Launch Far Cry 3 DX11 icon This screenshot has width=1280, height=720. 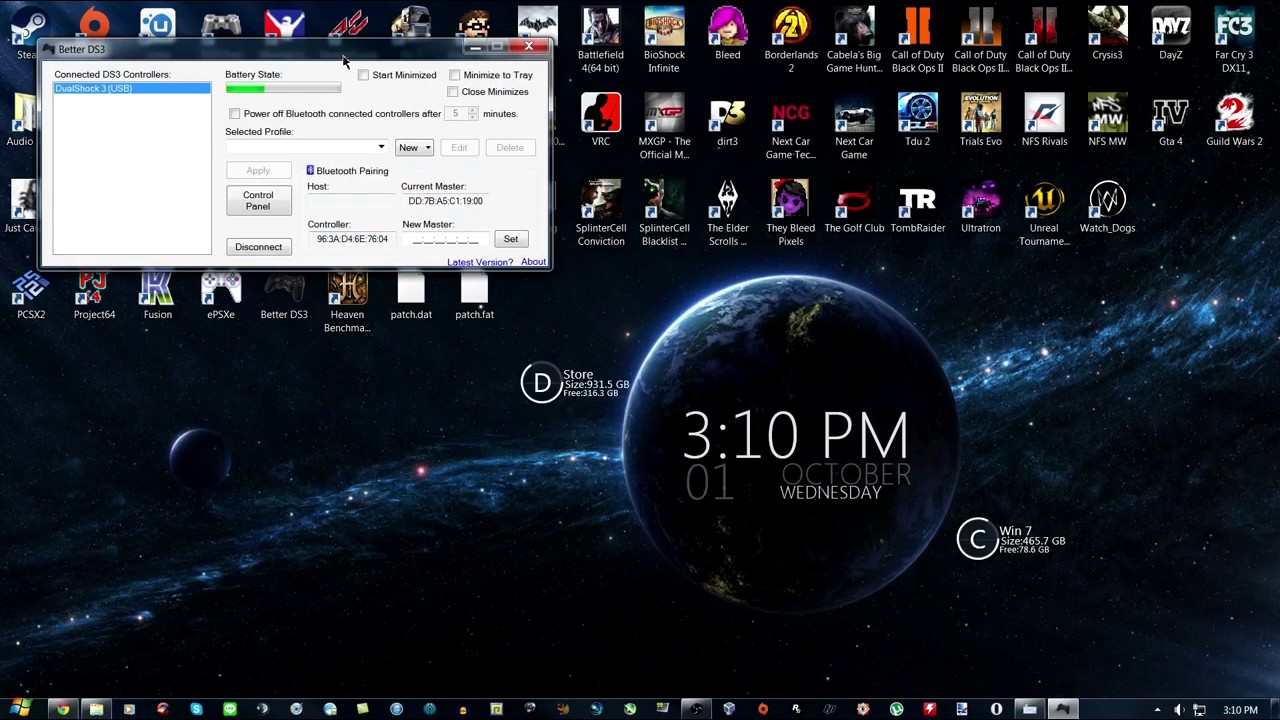coord(1234,41)
